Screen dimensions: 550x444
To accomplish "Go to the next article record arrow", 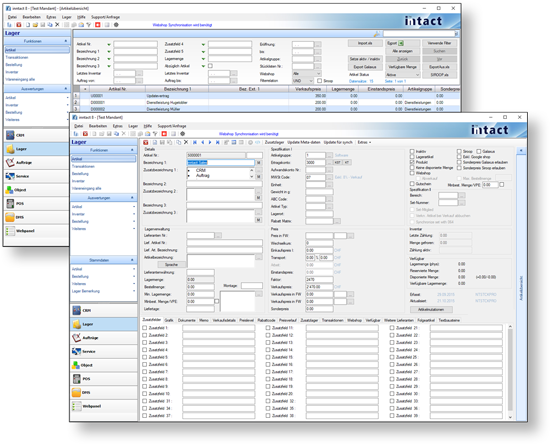I will 210,142.
